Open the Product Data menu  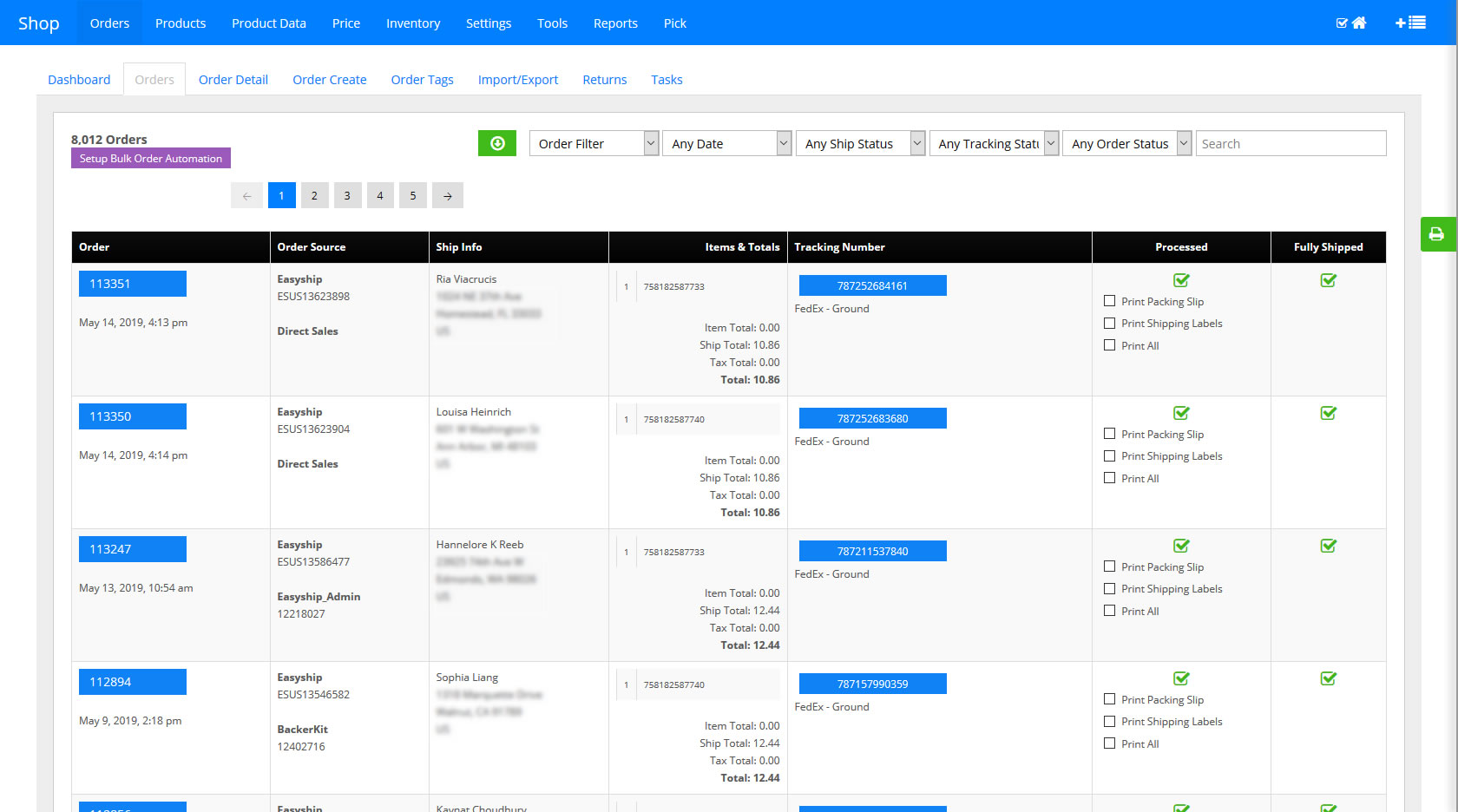269,23
